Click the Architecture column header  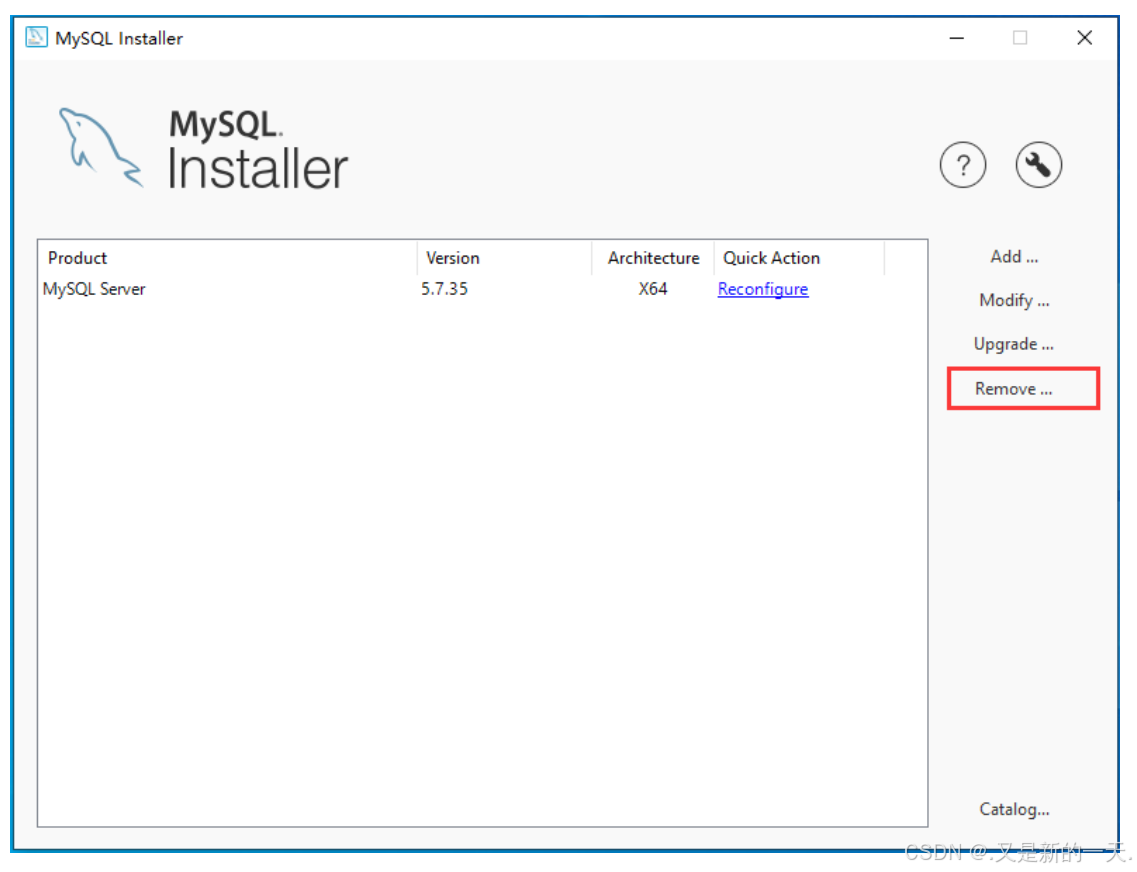(653, 258)
